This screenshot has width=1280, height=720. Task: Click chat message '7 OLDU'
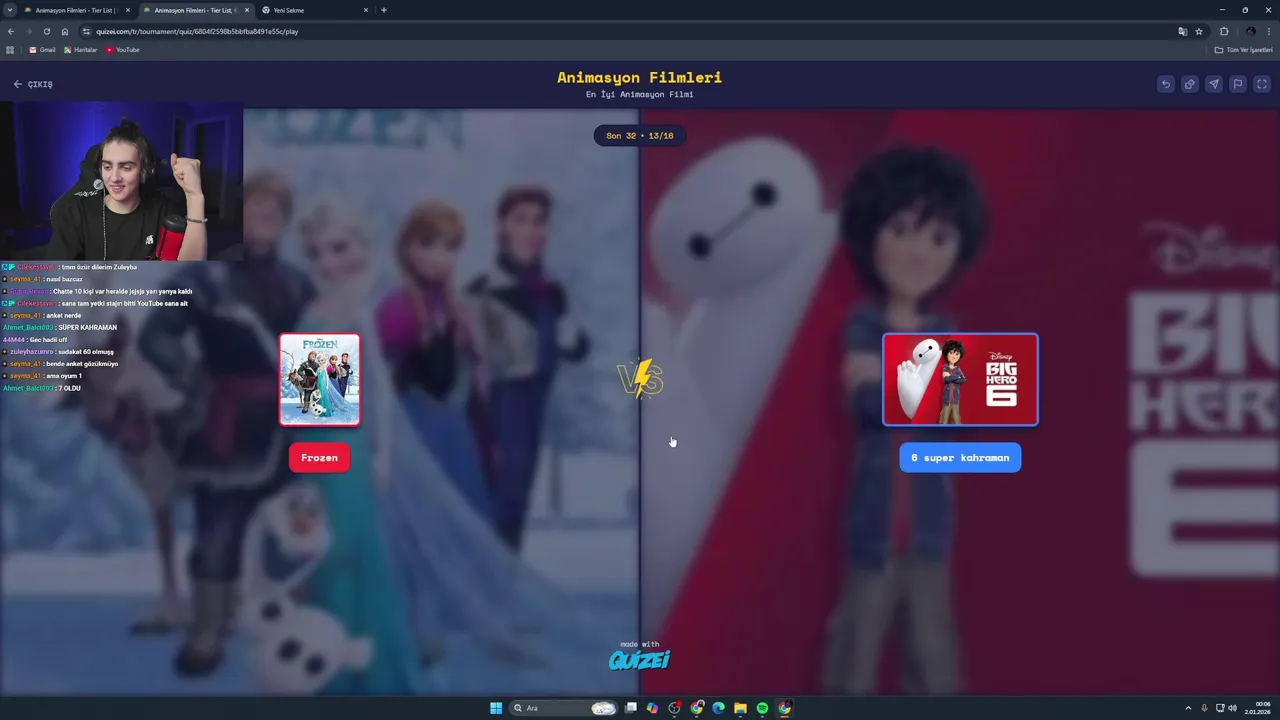tap(70, 388)
